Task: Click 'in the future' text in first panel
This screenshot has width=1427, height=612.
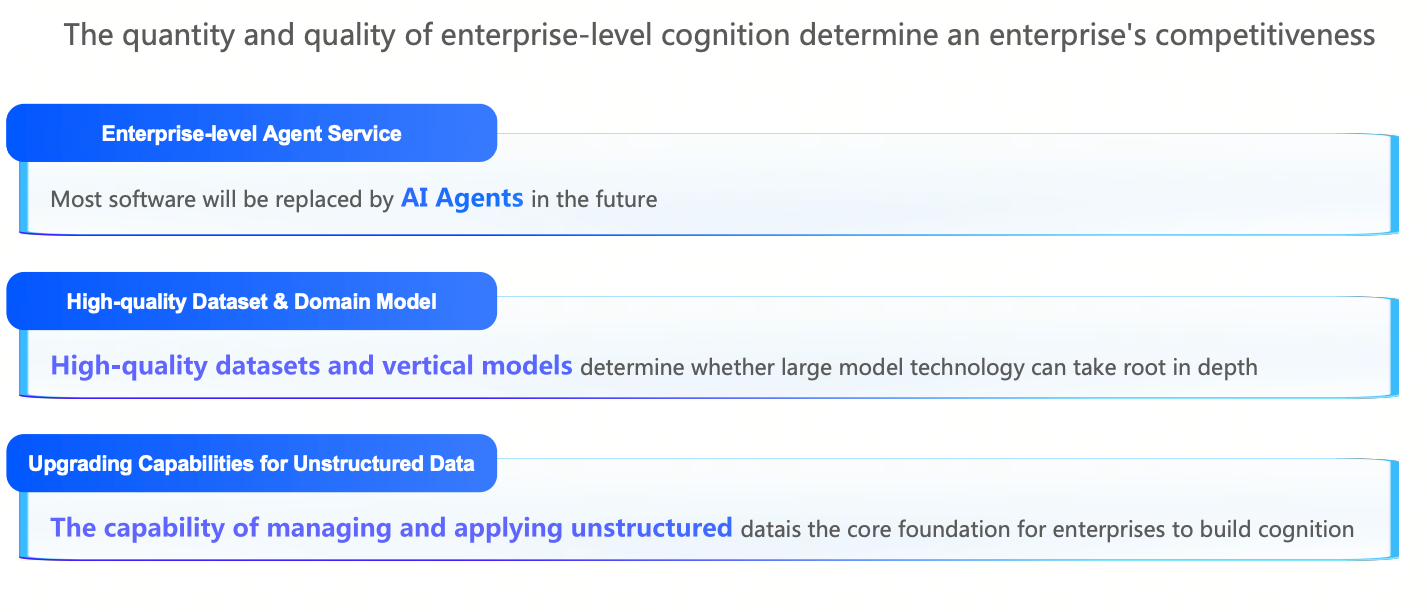Action: tap(594, 199)
